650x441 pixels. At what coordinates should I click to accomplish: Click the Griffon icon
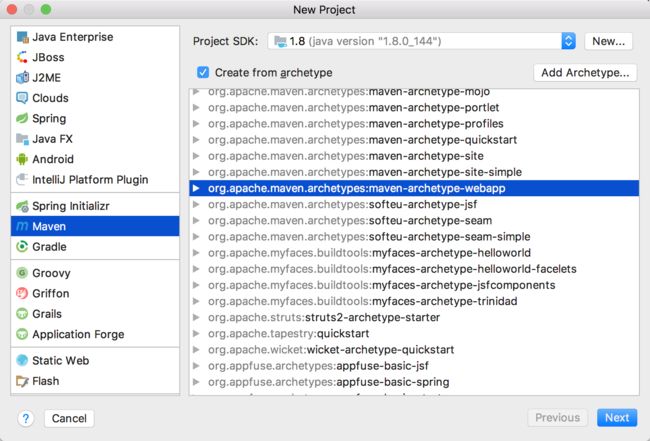(22, 293)
